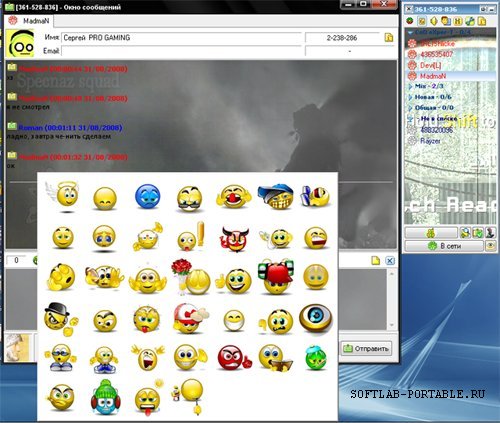
Task: Click the red-green flower icon in contact list toolbar
Action: point(410,21)
